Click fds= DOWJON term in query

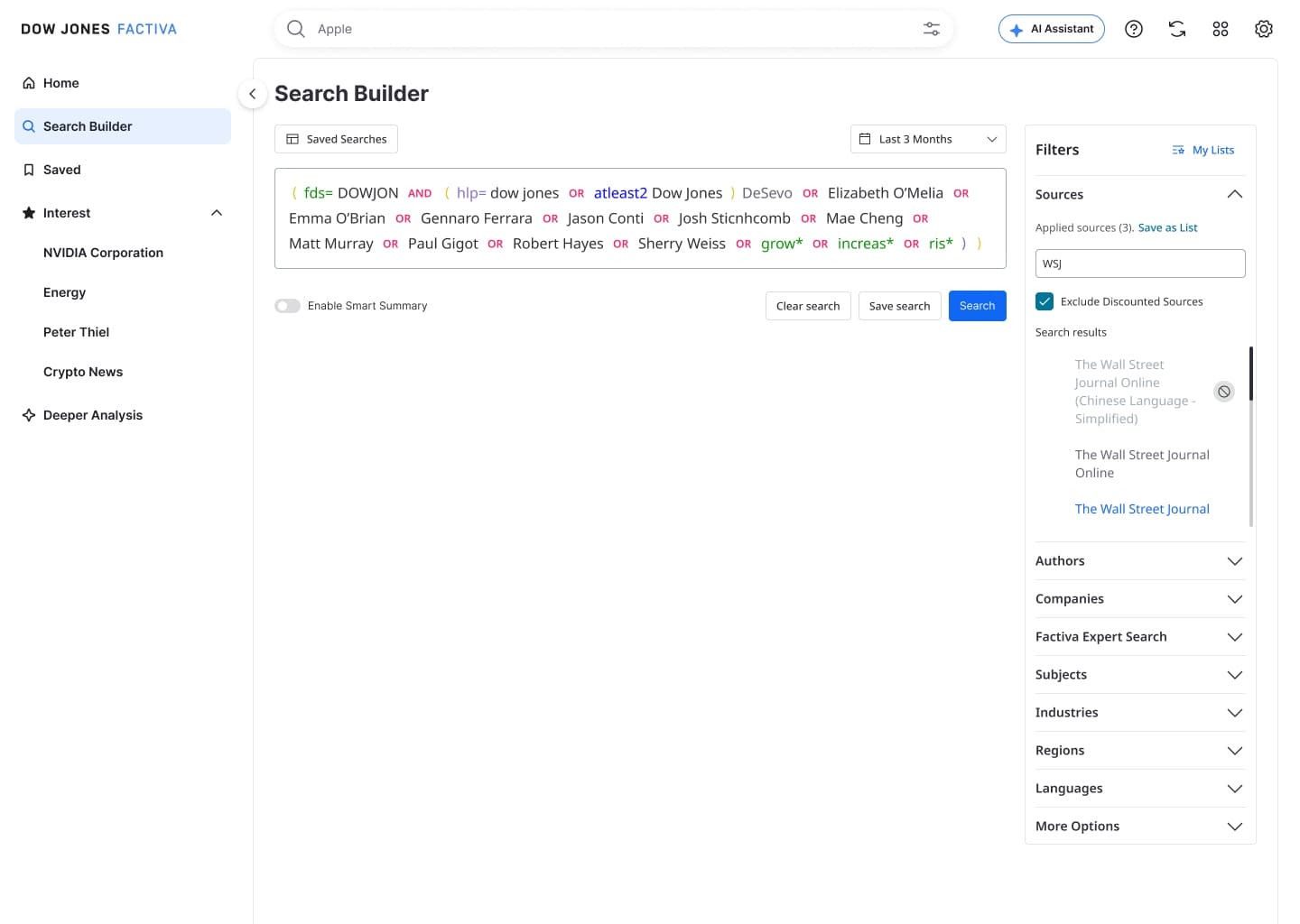click(x=351, y=193)
